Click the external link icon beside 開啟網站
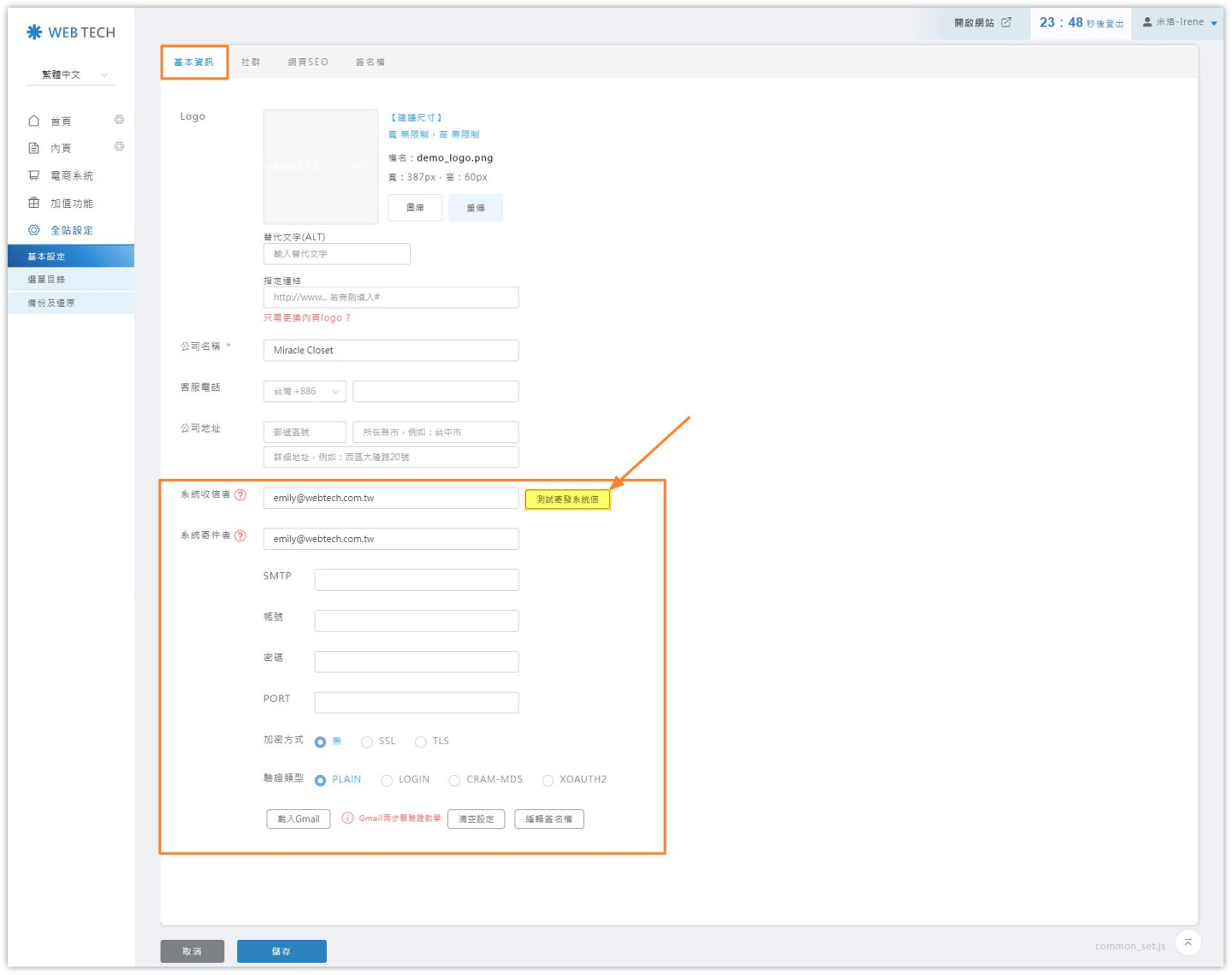1232x975 pixels. coord(1006,22)
